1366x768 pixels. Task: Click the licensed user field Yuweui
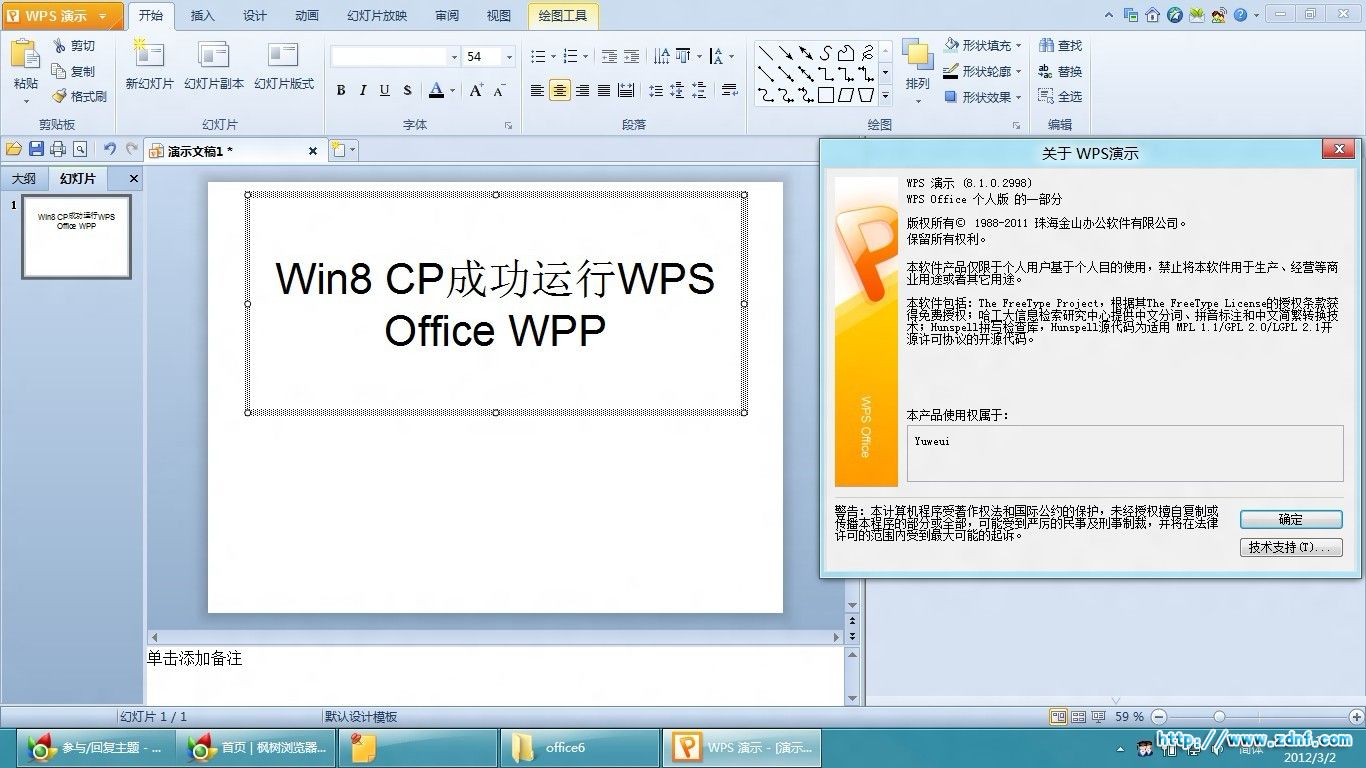click(1125, 453)
